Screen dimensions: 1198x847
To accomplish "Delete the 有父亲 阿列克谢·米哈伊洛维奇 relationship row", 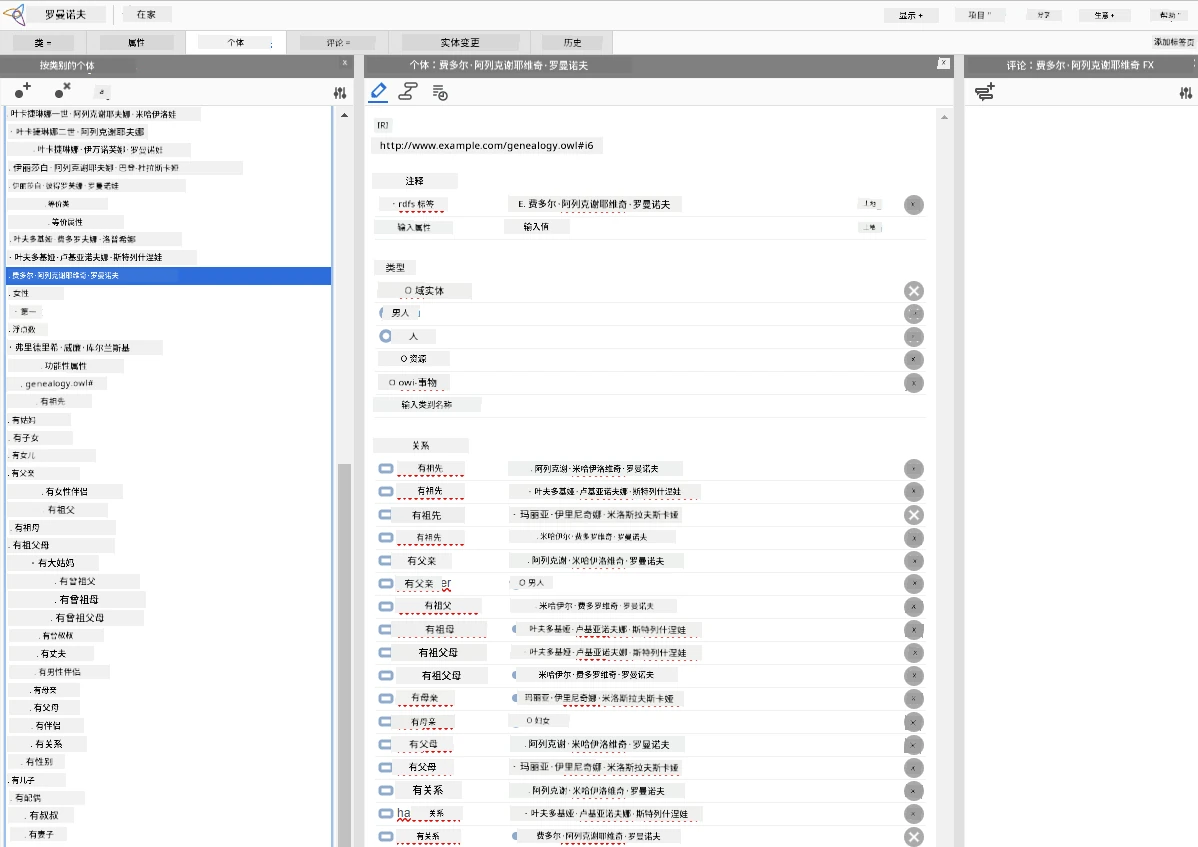I will pyautogui.click(x=914, y=561).
